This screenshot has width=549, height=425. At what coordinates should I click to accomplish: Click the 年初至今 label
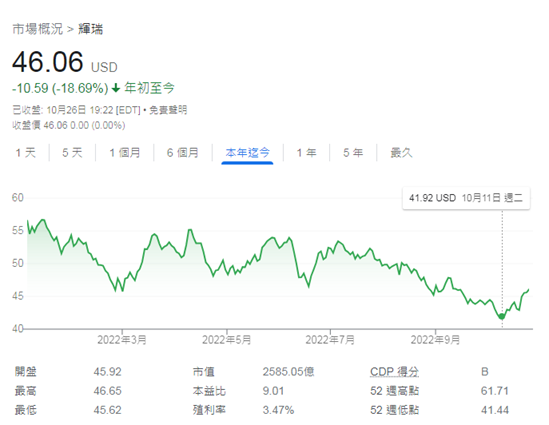[149, 88]
